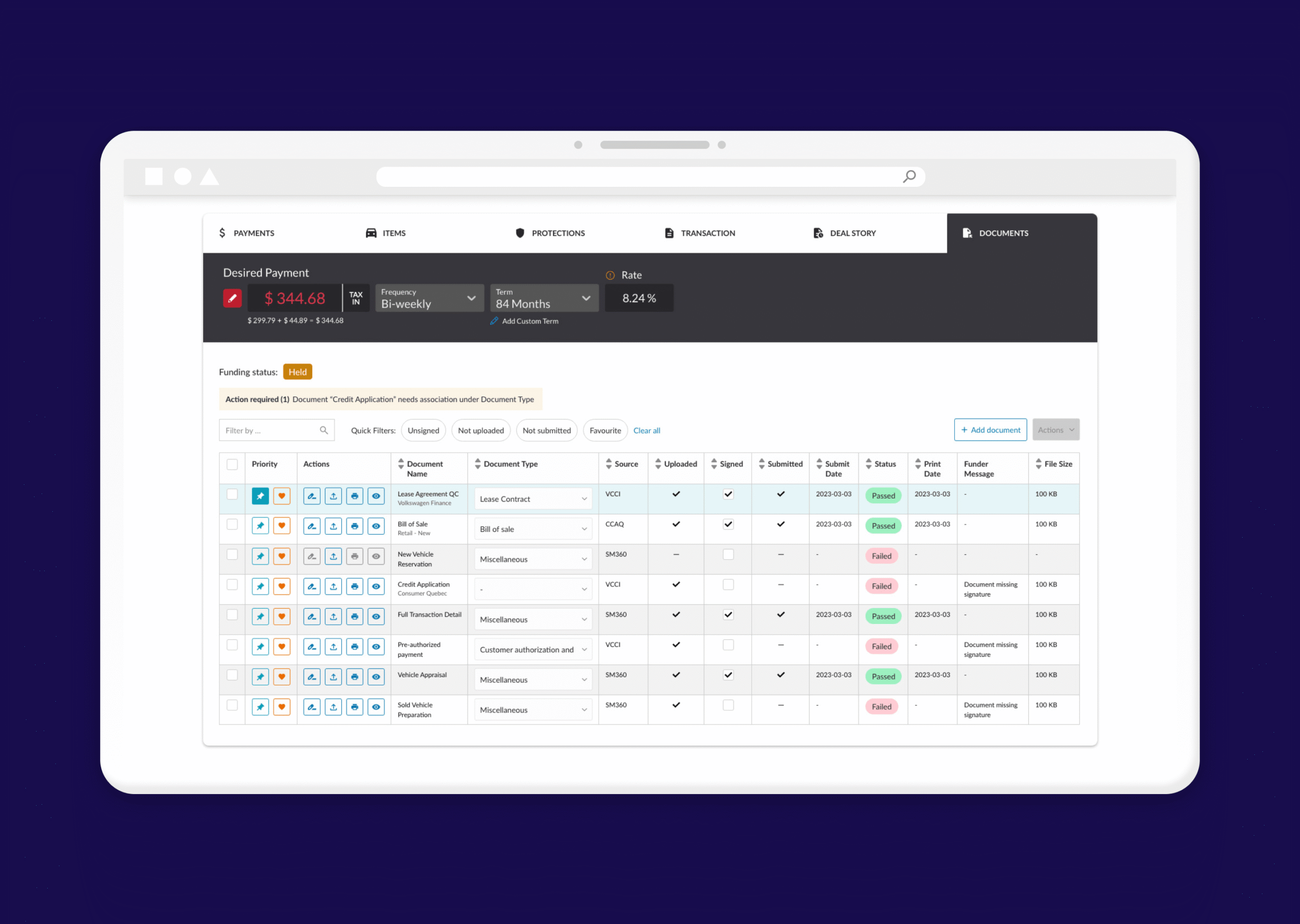Viewport: 1300px width, 924px height.
Task: Click the Add document button
Action: pos(990,430)
